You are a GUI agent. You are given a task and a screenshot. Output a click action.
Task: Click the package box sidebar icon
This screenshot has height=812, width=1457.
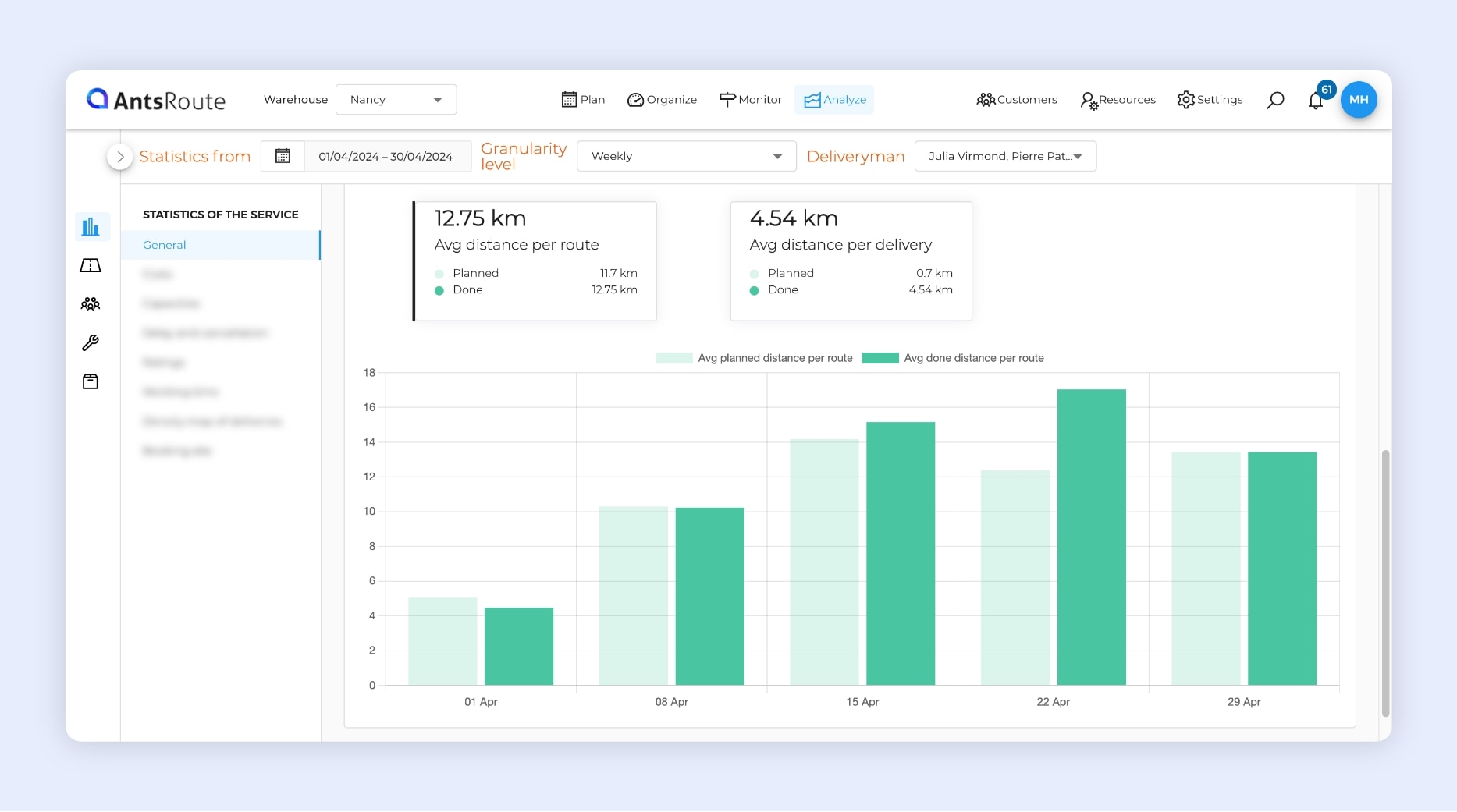(x=91, y=381)
